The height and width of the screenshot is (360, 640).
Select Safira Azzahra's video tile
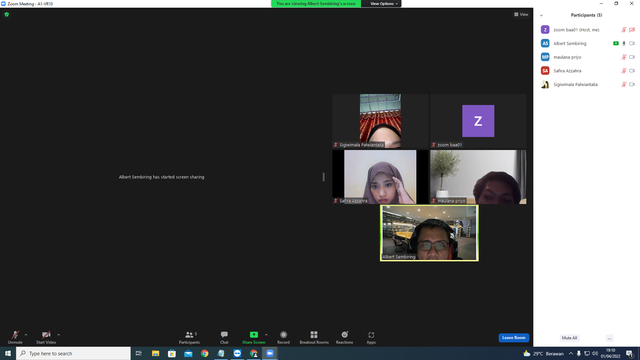click(x=380, y=177)
